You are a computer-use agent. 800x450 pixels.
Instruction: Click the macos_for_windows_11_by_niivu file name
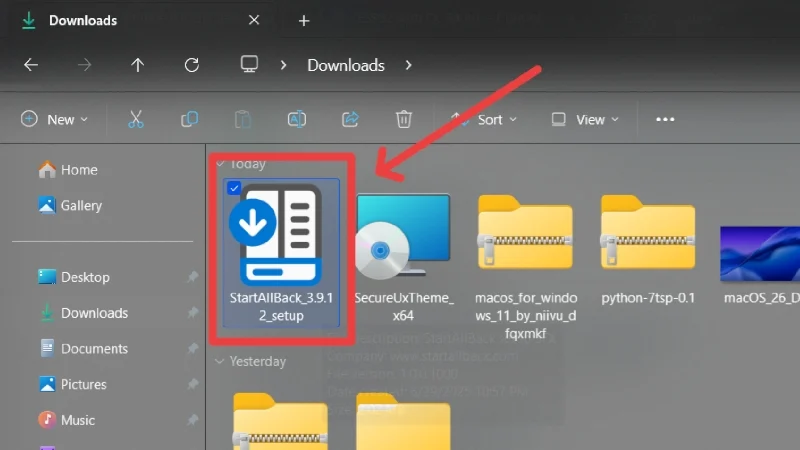point(526,315)
